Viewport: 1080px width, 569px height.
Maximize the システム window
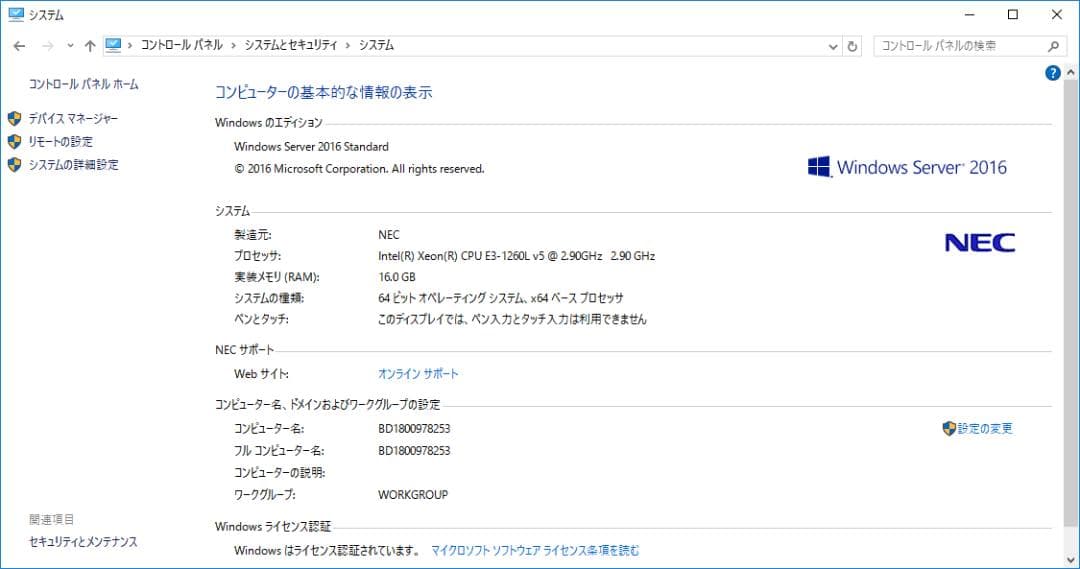[1012, 14]
